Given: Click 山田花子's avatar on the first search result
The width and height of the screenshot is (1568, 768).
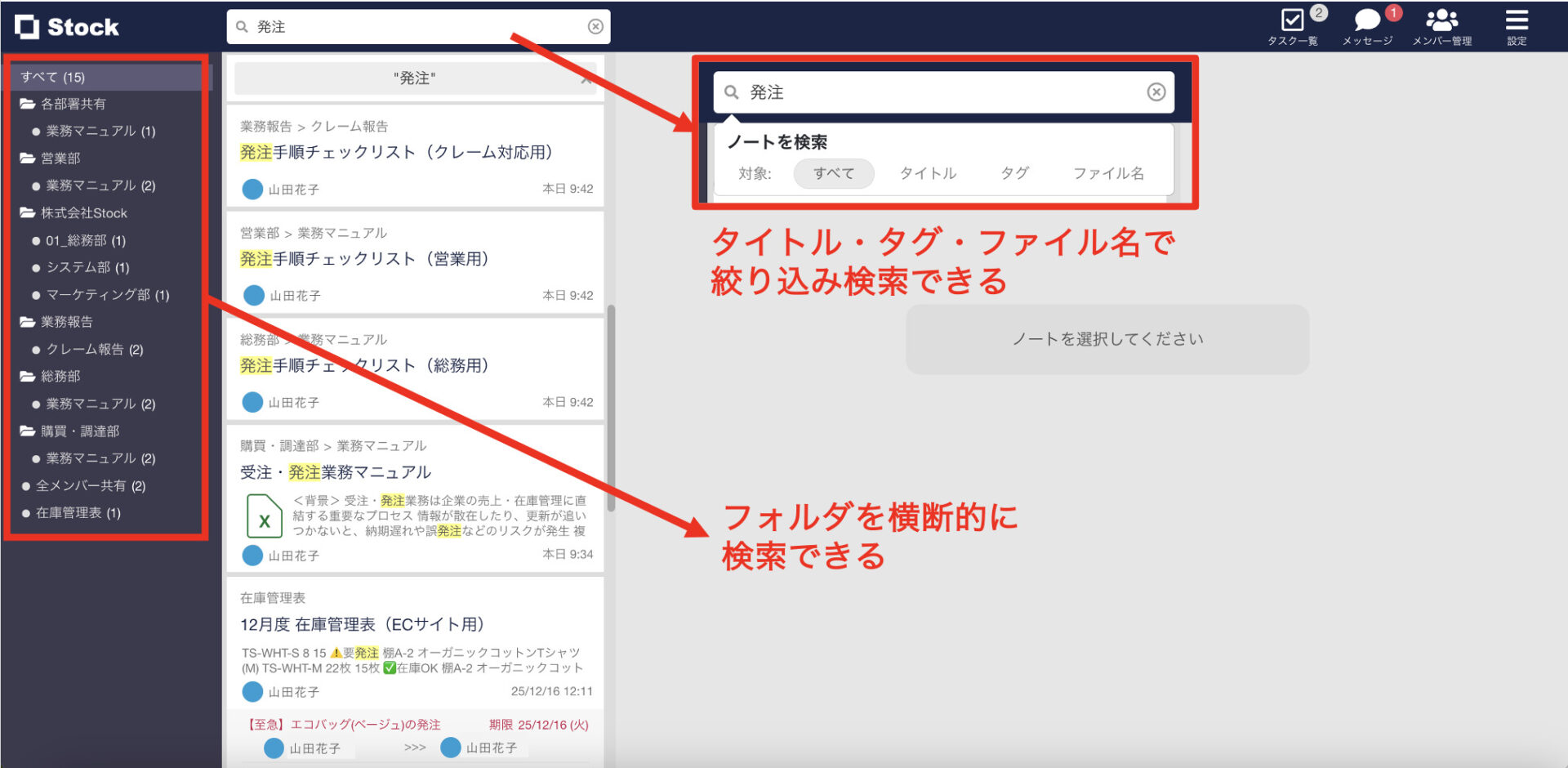Looking at the screenshot, I should coord(251,189).
